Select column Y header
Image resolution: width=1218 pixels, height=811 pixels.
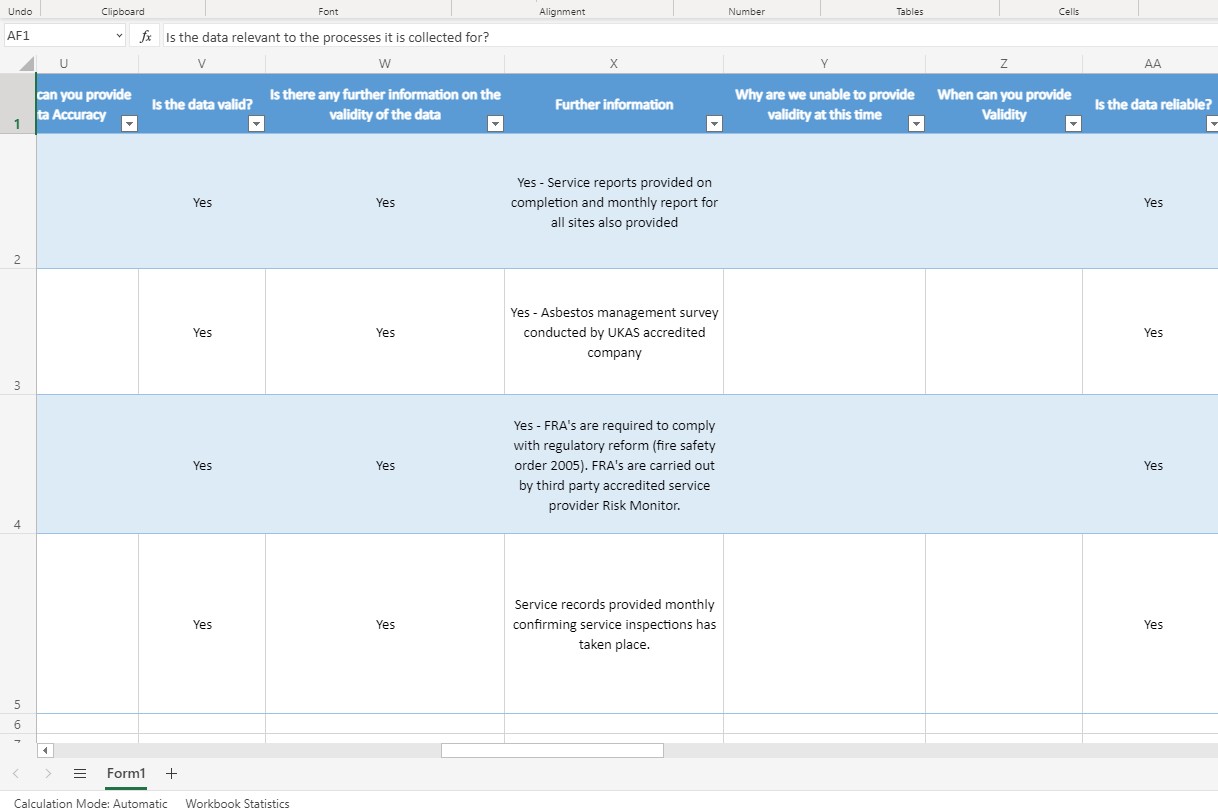click(x=824, y=63)
